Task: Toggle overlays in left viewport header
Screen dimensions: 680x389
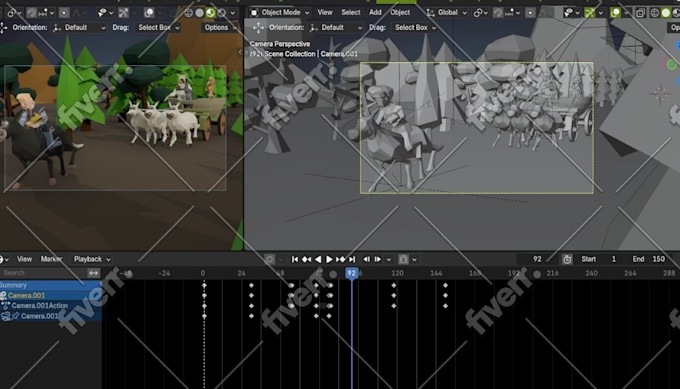Action: pos(149,13)
